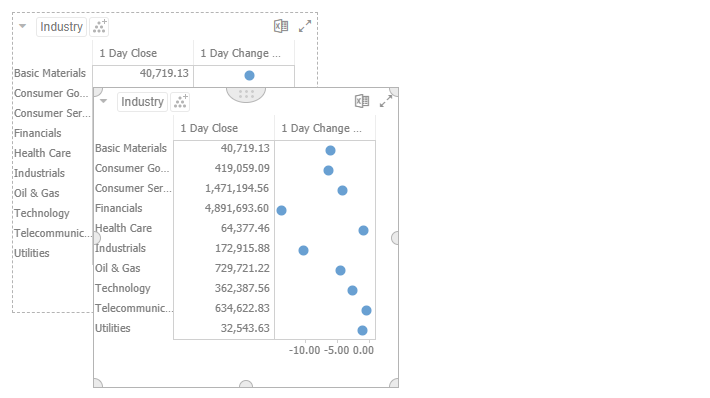Viewport: 710px width, 398px height.
Task: Maximize the front Industry visualization
Action: click(386, 101)
